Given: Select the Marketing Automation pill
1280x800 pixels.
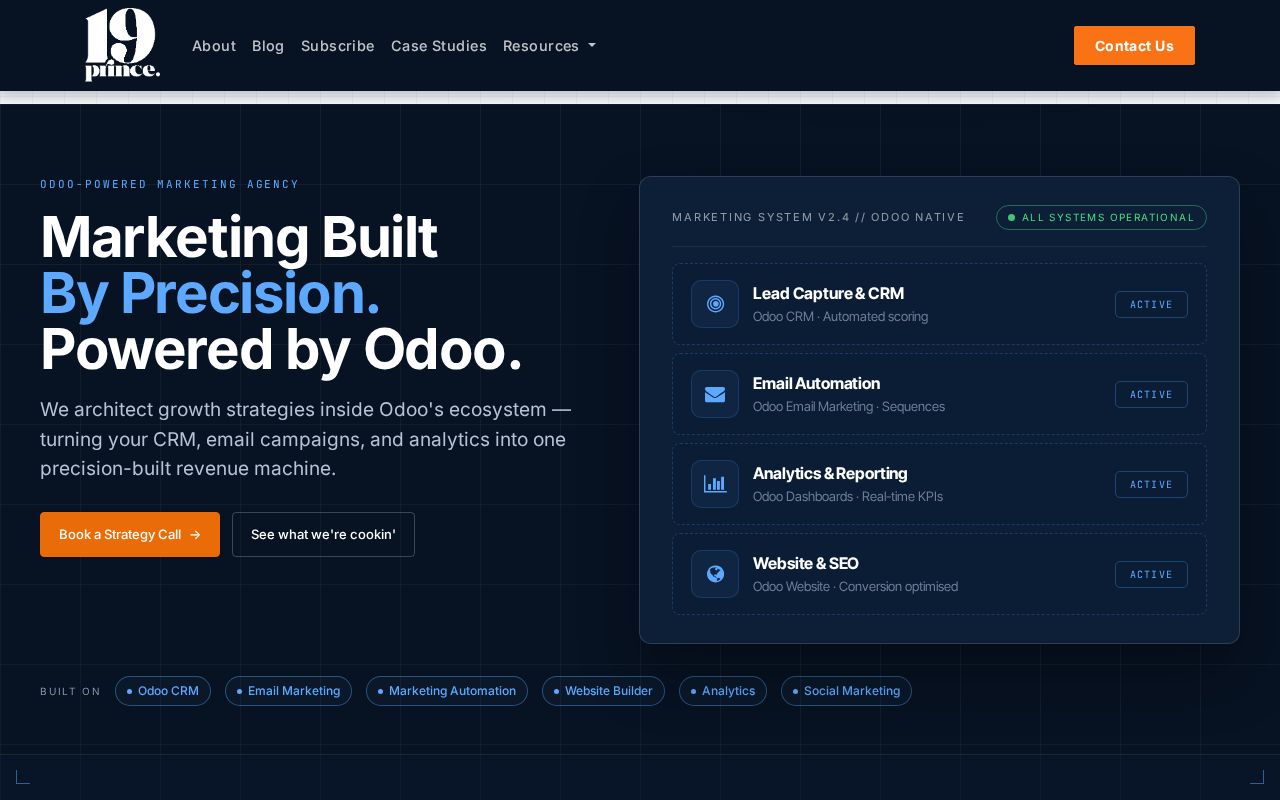Looking at the screenshot, I should click(447, 691).
